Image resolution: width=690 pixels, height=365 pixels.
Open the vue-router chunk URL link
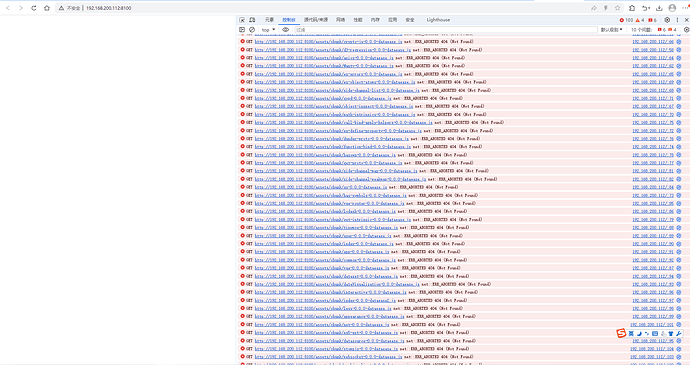click(x=330, y=203)
